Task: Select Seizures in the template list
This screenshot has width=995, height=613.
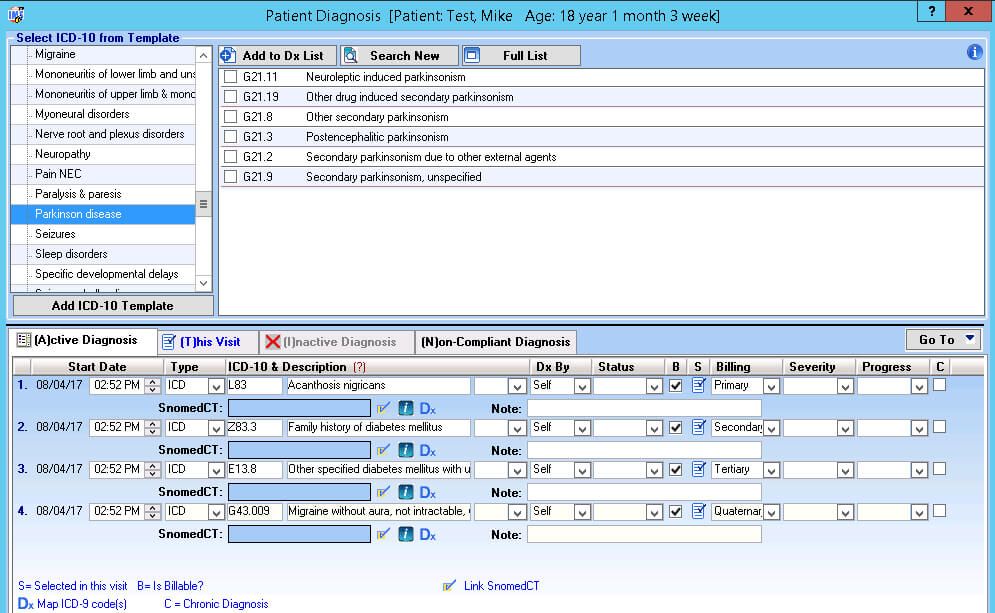Action: coord(56,234)
